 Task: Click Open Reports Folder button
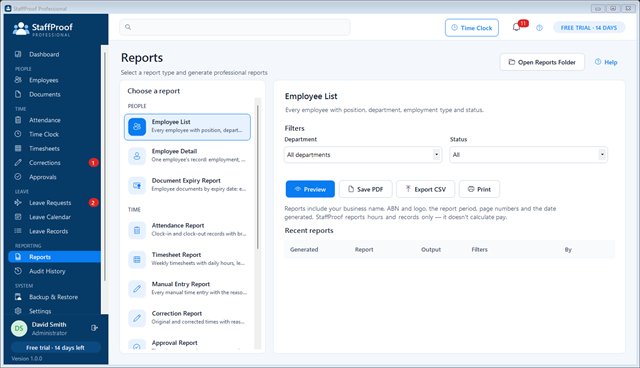542,62
